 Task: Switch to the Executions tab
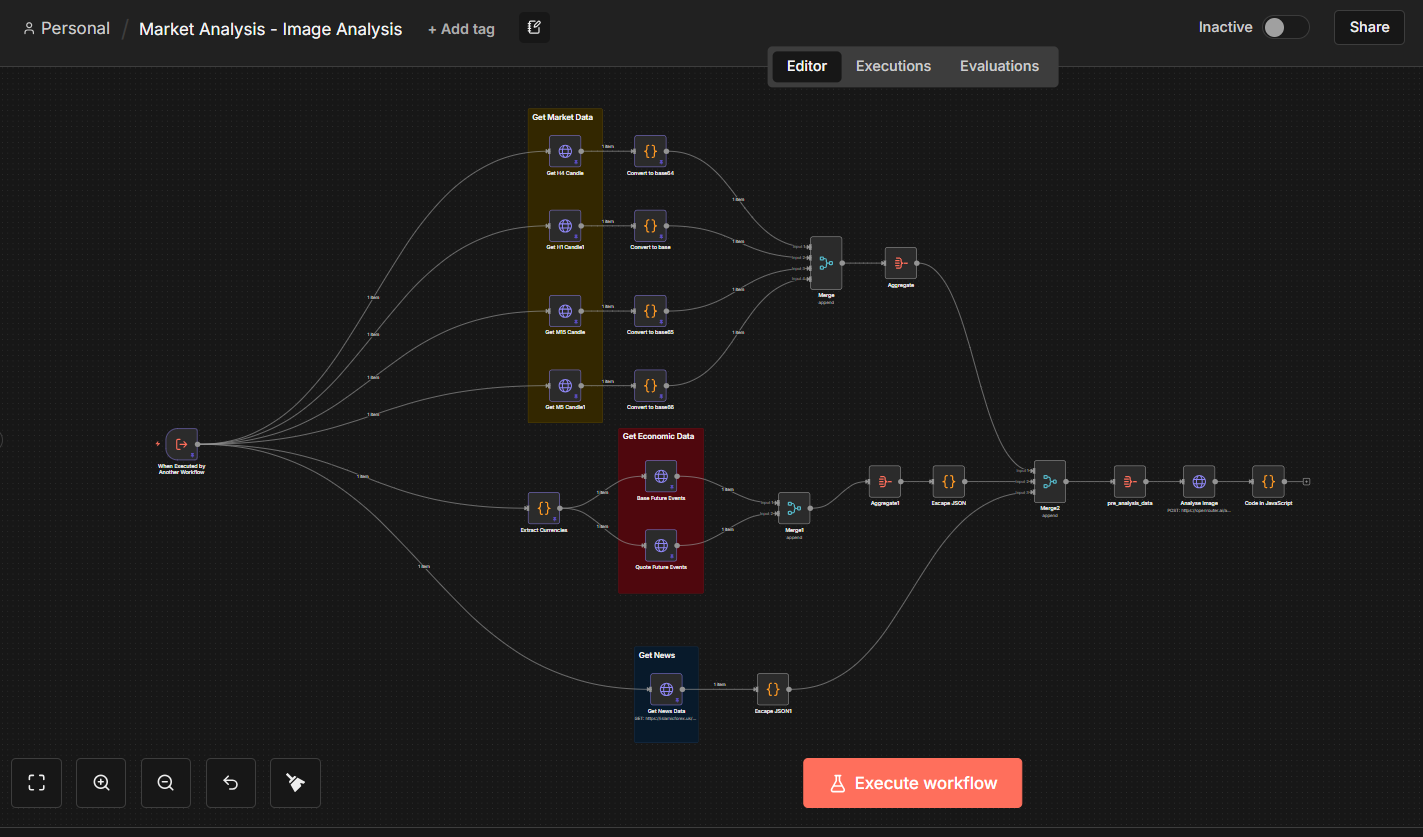click(893, 66)
